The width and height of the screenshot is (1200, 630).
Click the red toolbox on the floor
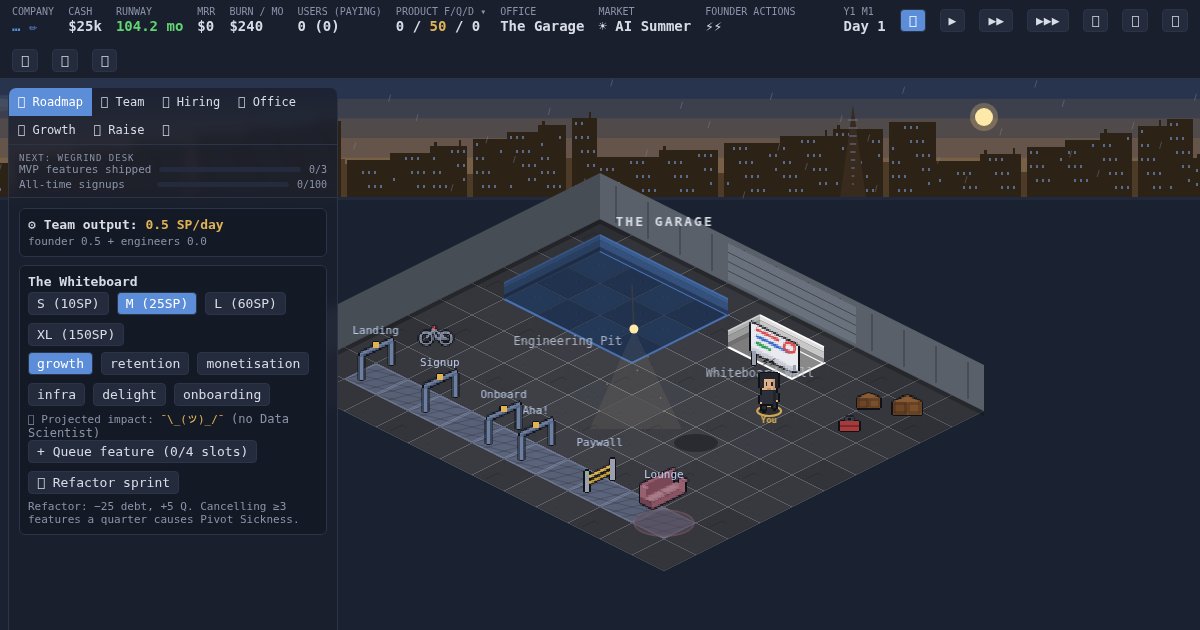(849, 425)
